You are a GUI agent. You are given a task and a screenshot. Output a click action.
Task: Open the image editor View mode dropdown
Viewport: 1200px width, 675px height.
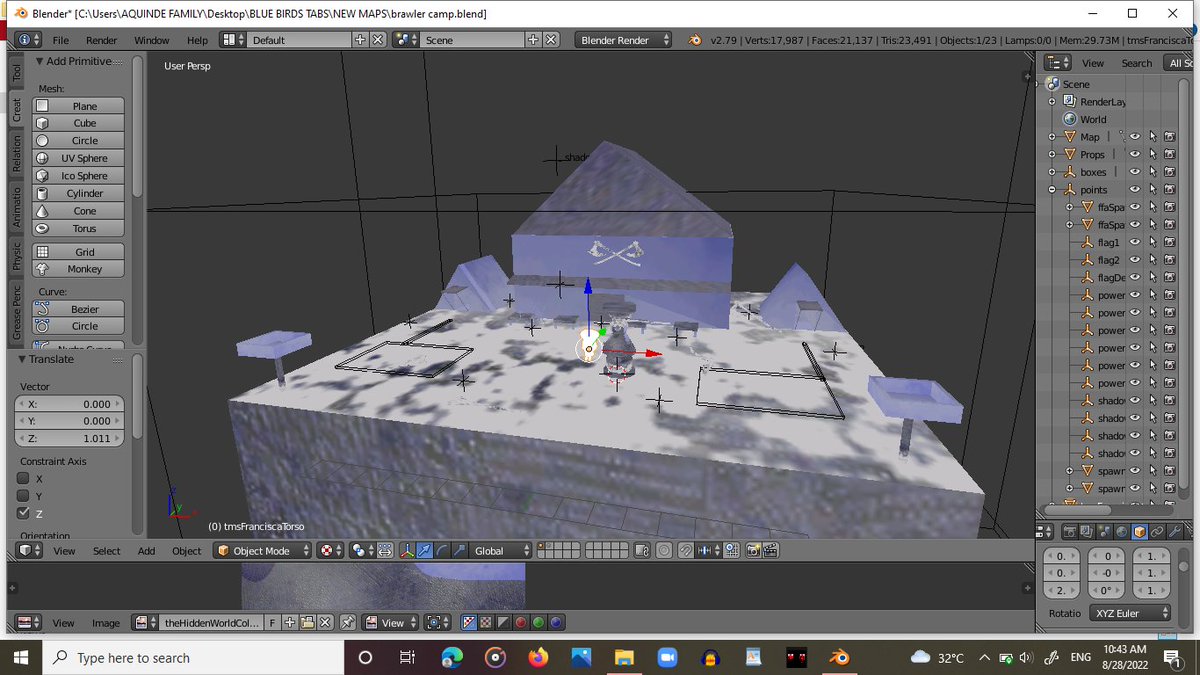click(390, 623)
